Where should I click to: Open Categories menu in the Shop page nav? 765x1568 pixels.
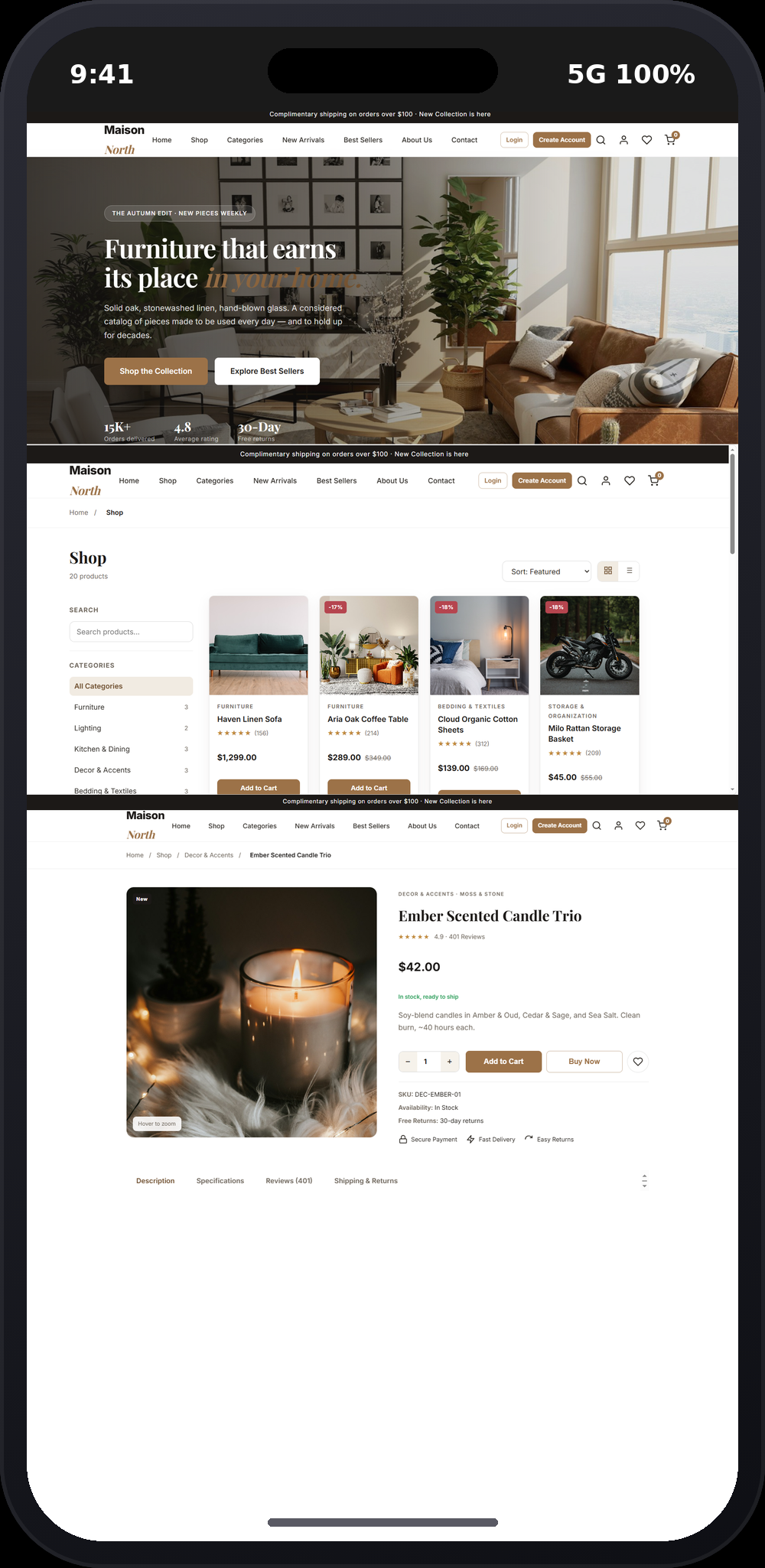pos(215,481)
